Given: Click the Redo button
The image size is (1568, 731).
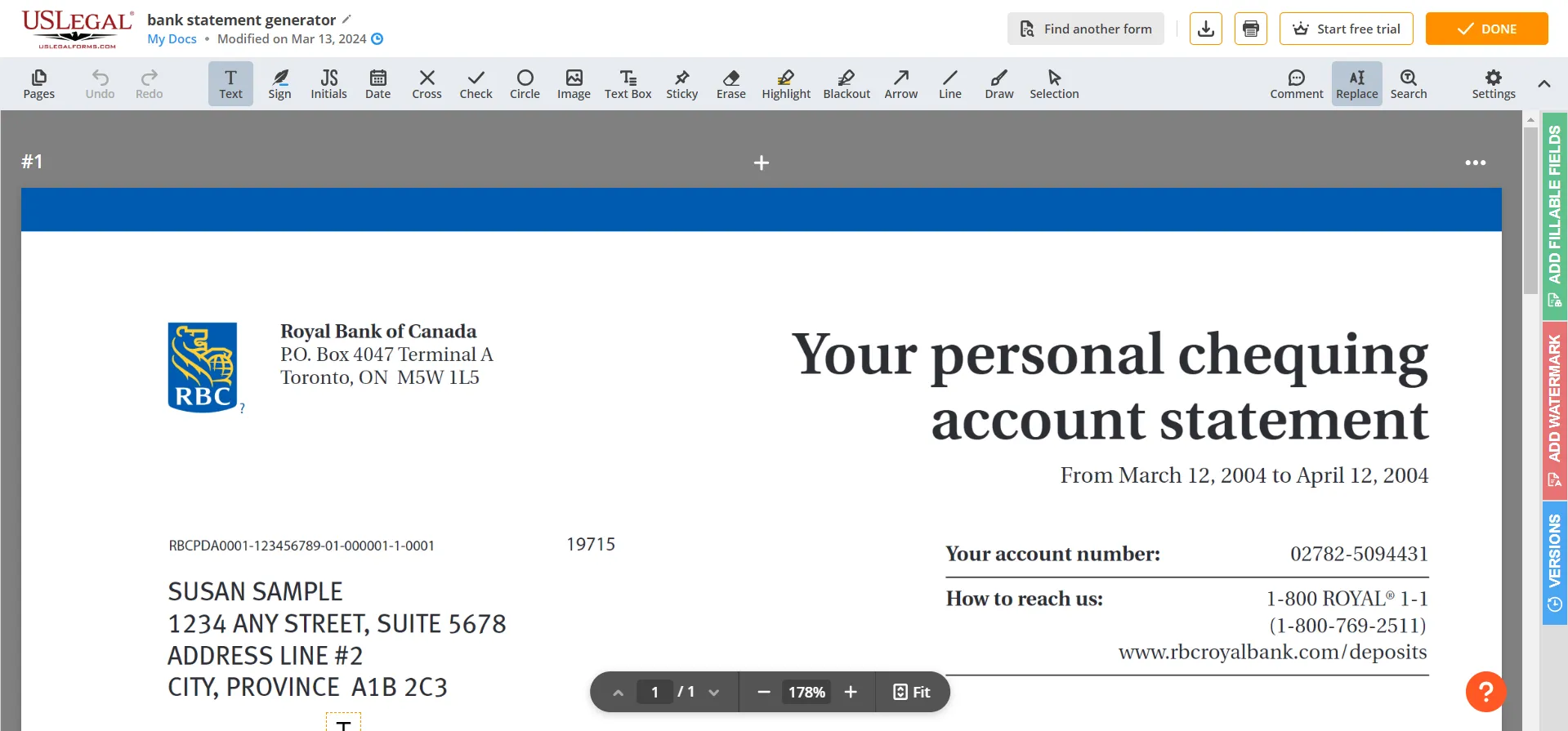Looking at the screenshot, I should click(149, 84).
